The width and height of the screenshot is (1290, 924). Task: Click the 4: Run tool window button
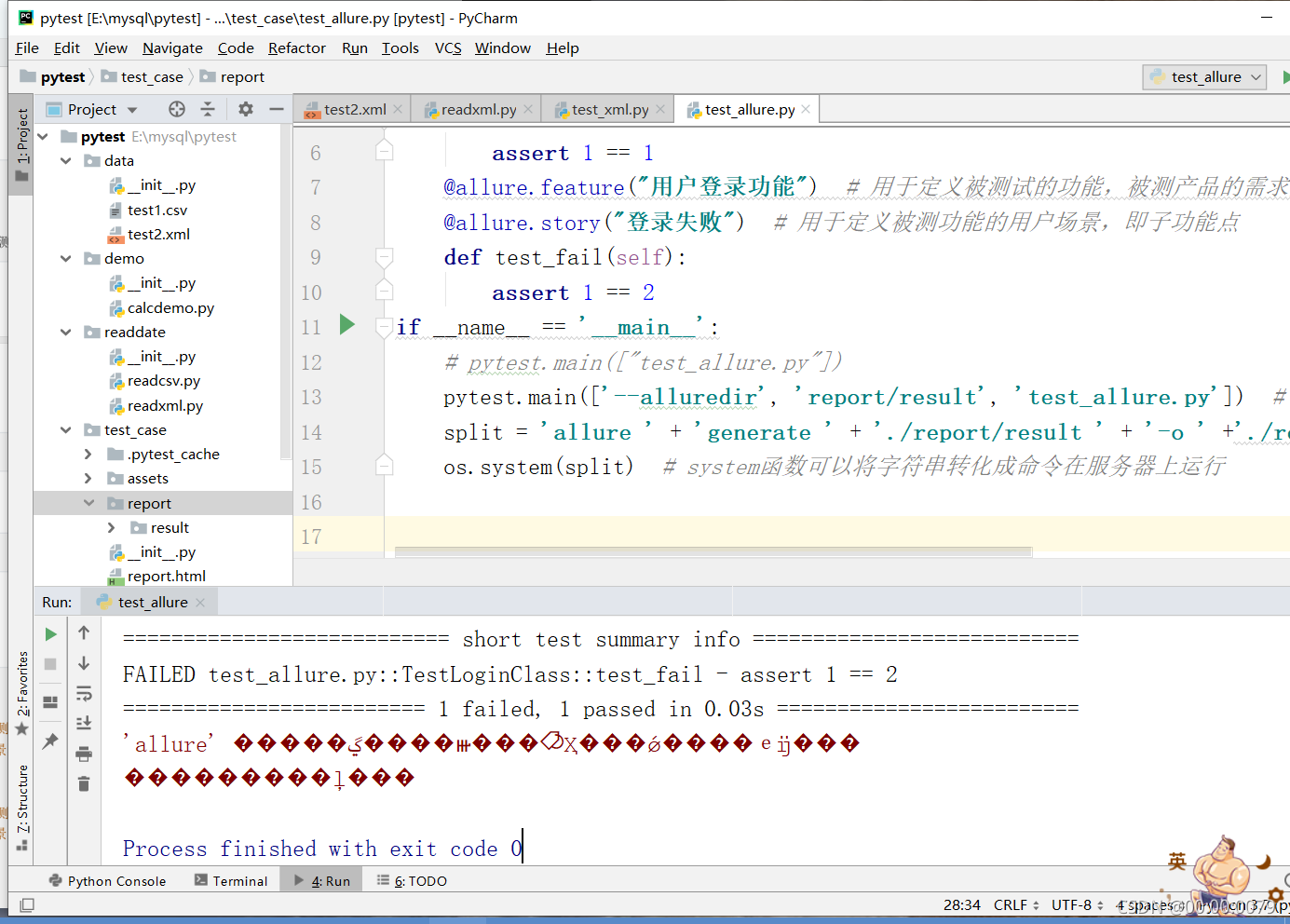(322, 881)
